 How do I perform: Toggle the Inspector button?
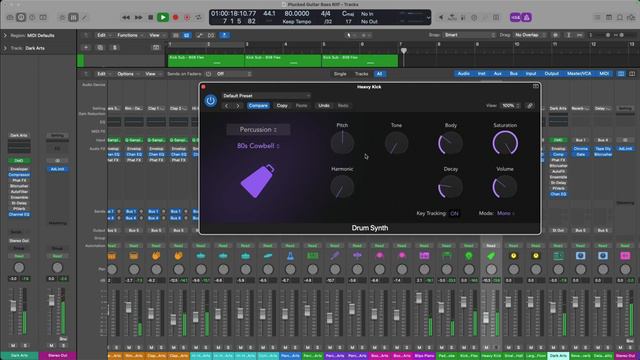(x=21, y=18)
